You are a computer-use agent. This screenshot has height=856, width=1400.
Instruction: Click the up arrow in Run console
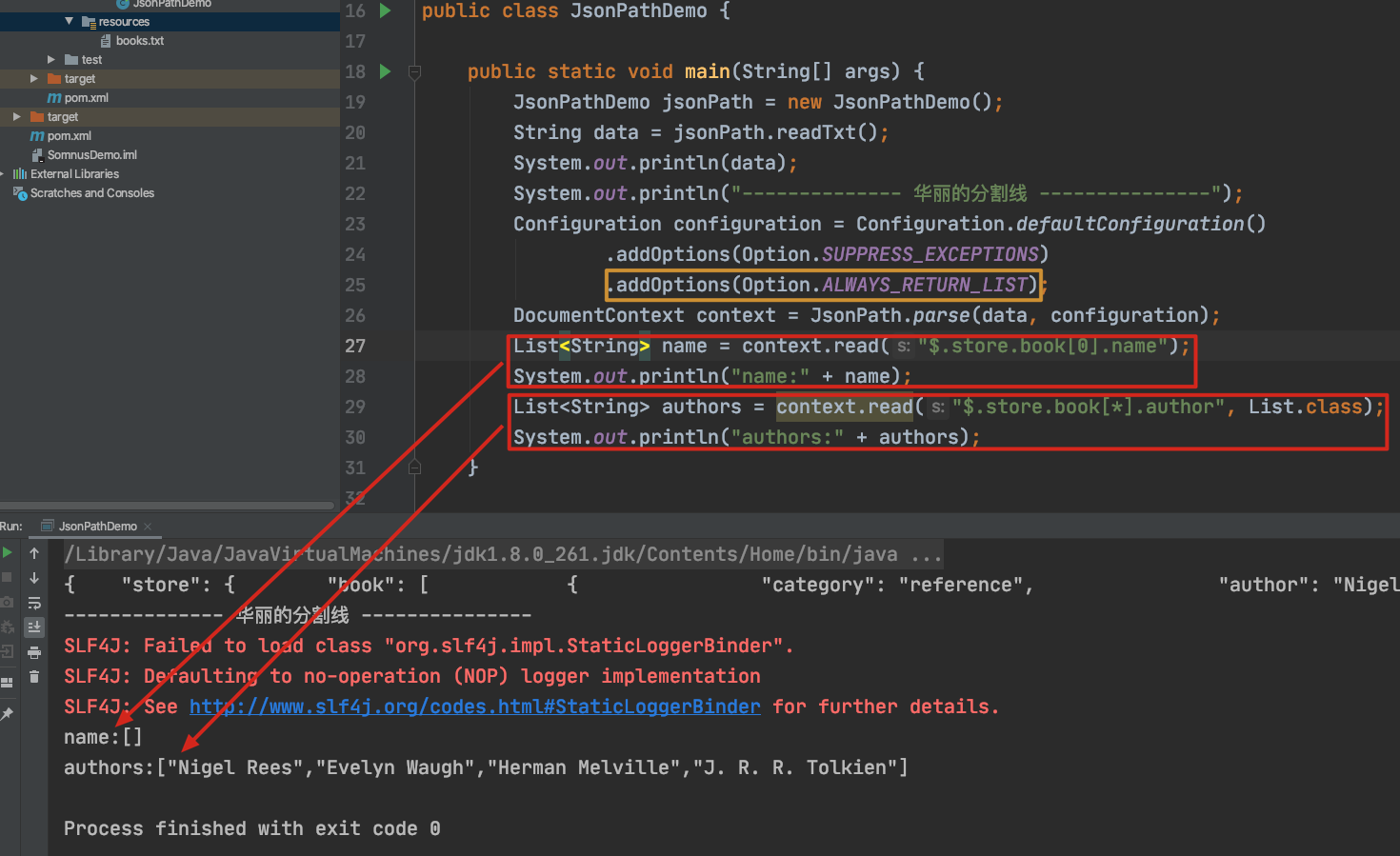coord(34,552)
